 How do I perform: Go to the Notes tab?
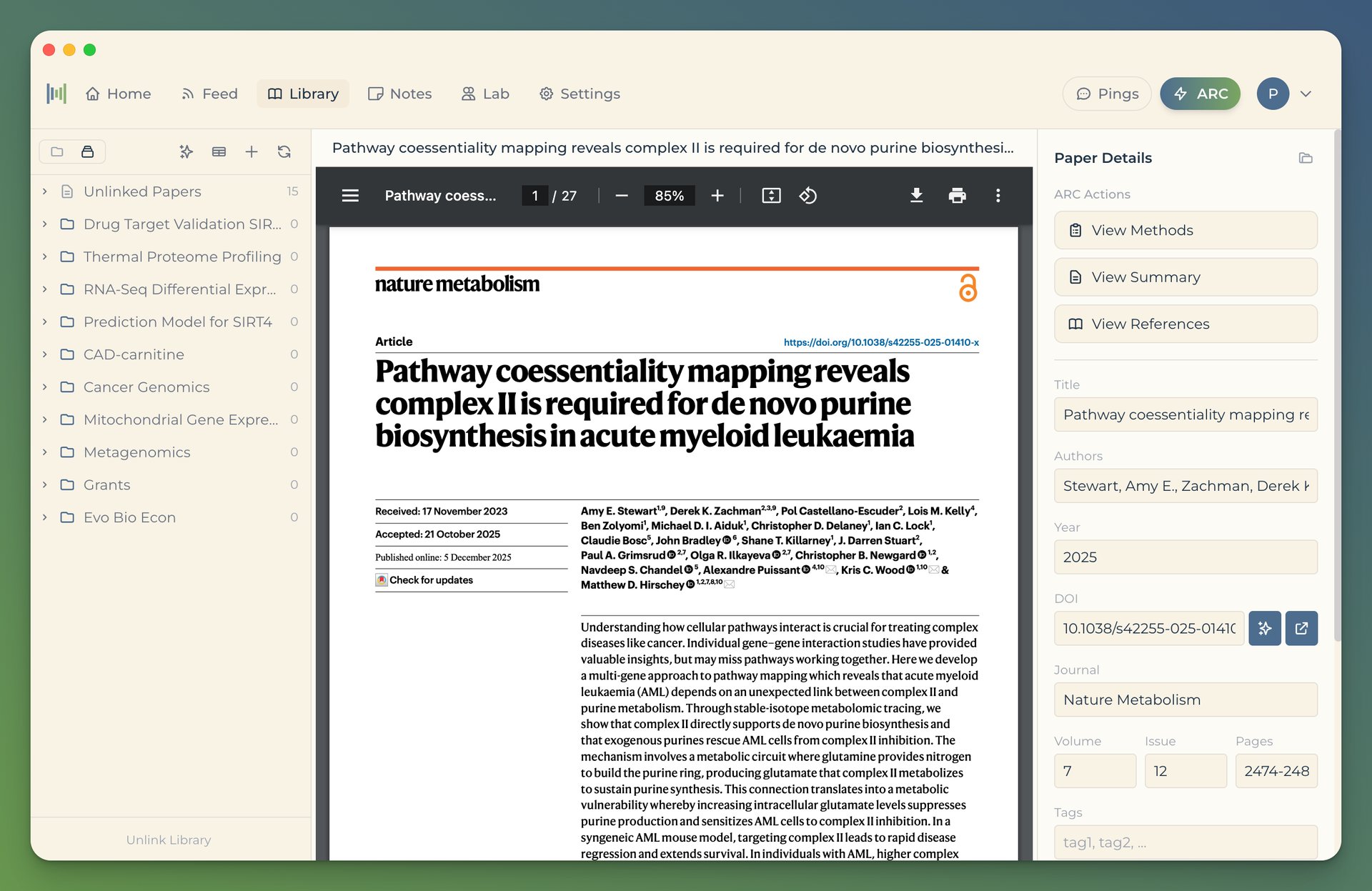tap(400, 94)
